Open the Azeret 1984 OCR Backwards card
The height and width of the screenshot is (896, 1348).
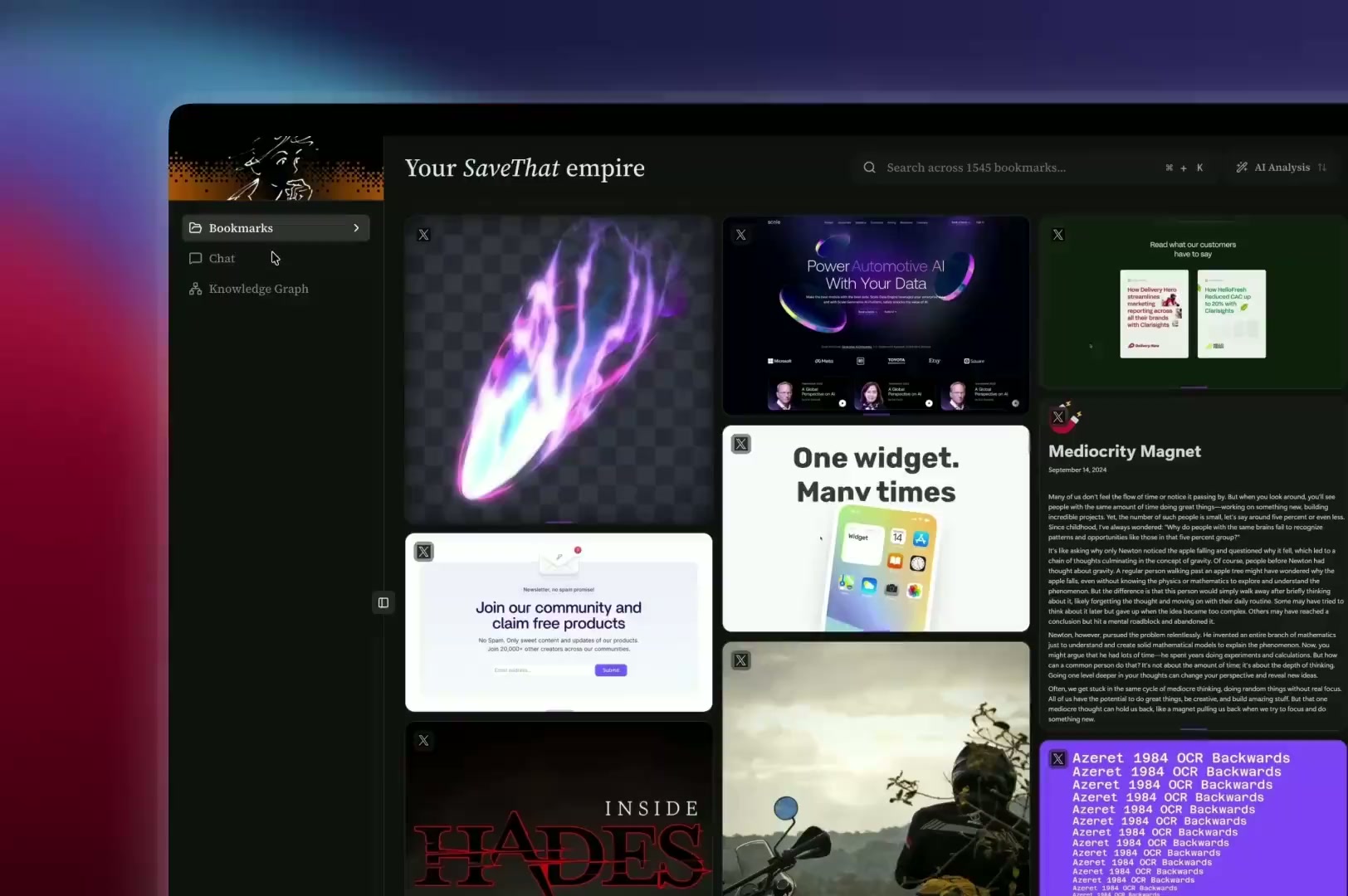point(1193,818)
